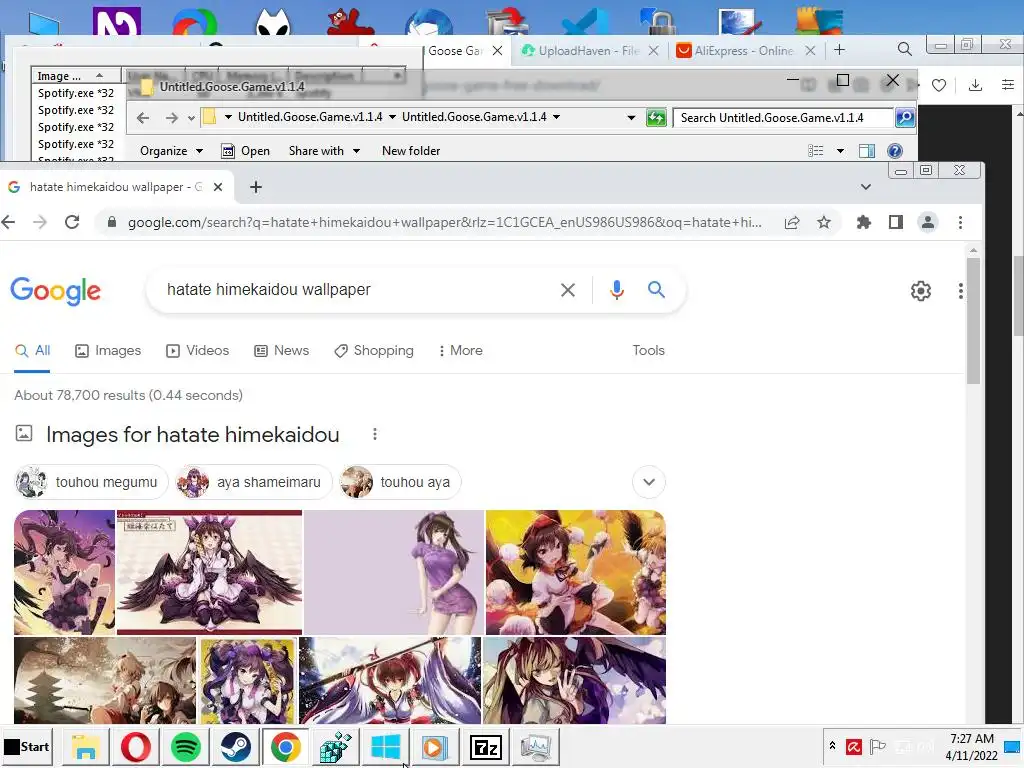Click the Chrome forward arrow
Screen dimensions: 1024x768
[40, 223]
